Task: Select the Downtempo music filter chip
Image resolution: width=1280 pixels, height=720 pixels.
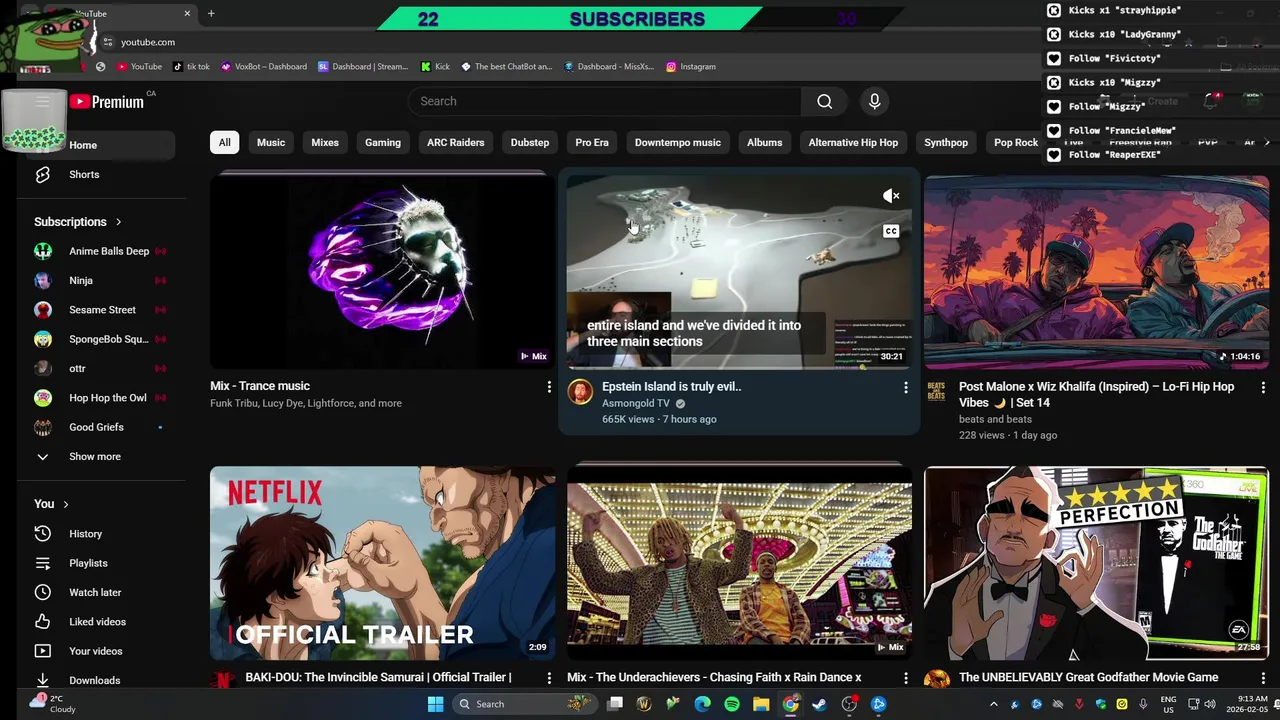Action: pos(677,142)
